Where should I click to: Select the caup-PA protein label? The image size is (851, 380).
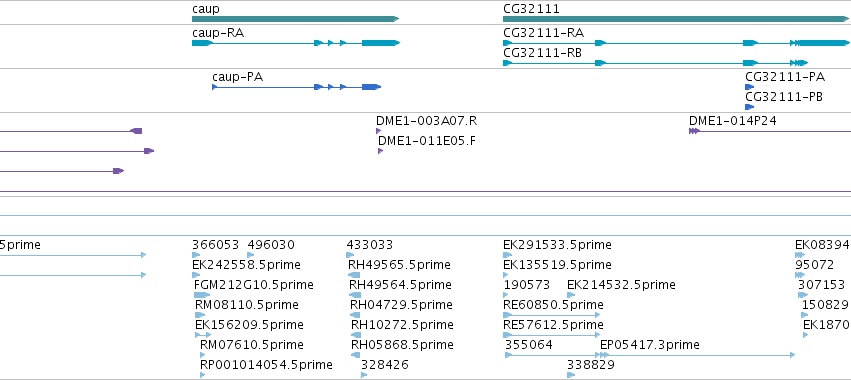[x=237, y=77]
